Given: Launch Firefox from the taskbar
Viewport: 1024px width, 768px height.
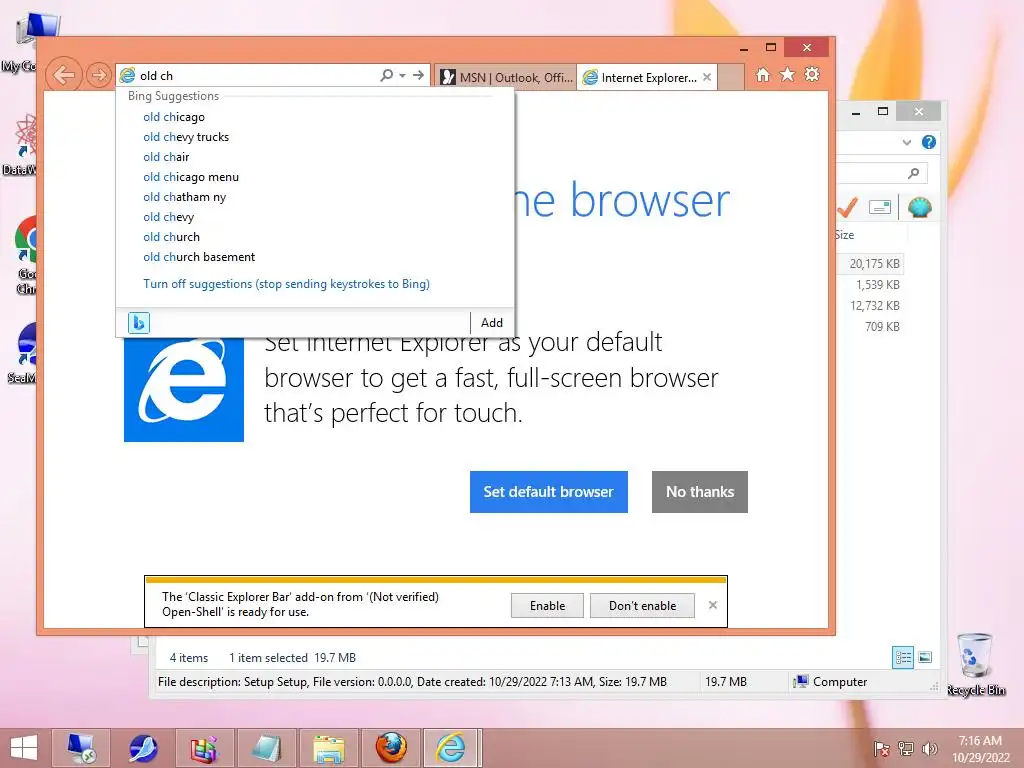Looking at the screenshot, I should point(391,748).
